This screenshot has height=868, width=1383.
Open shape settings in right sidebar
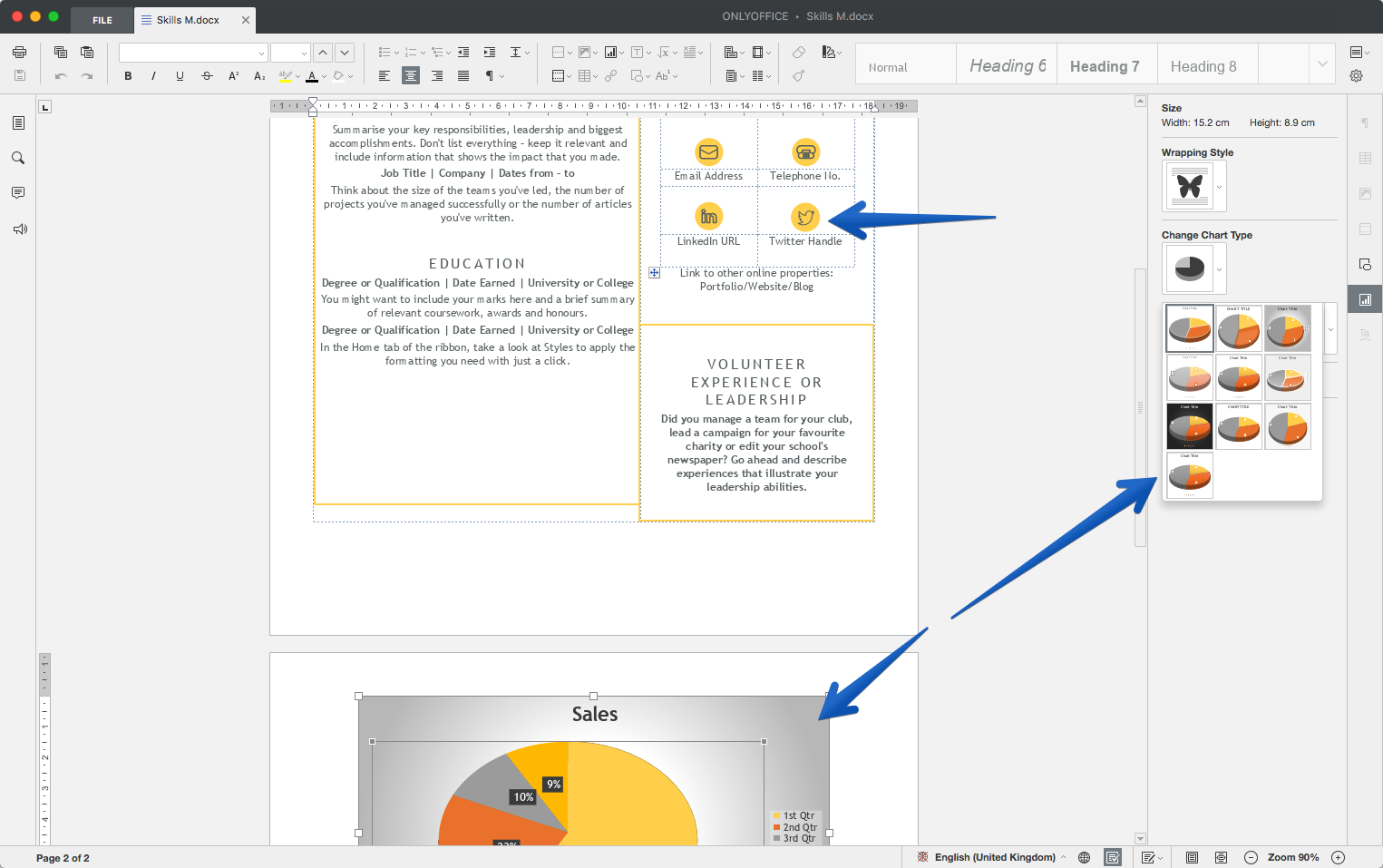(x=1365, y=264)
